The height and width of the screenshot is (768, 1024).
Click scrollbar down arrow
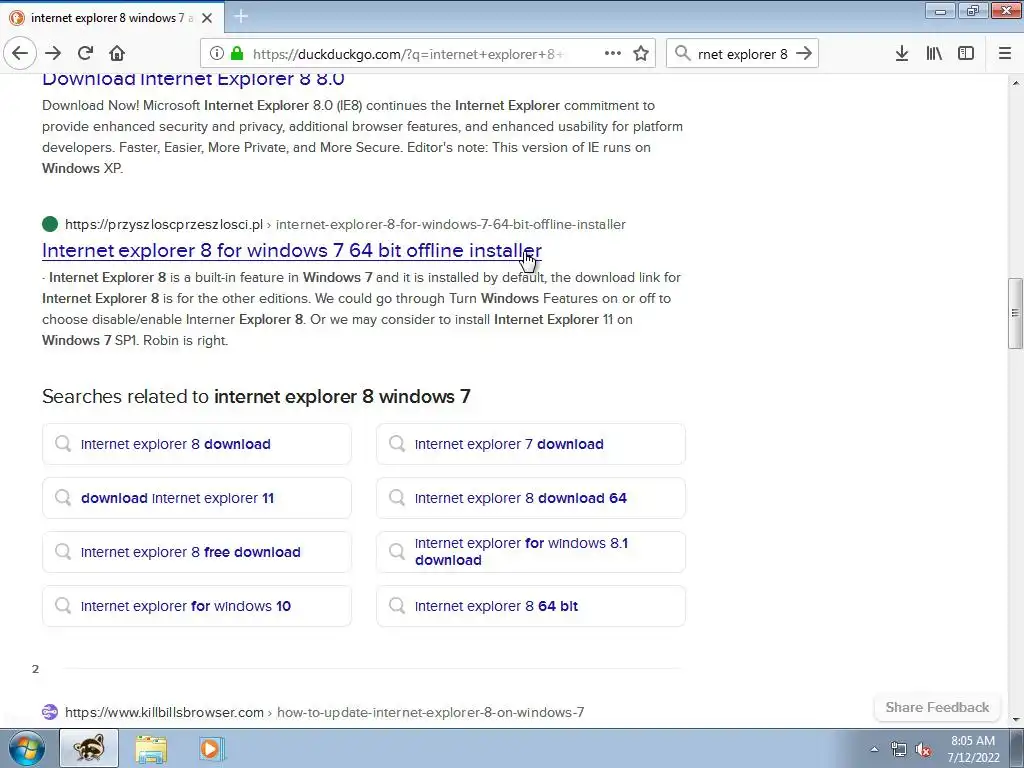1016,720
